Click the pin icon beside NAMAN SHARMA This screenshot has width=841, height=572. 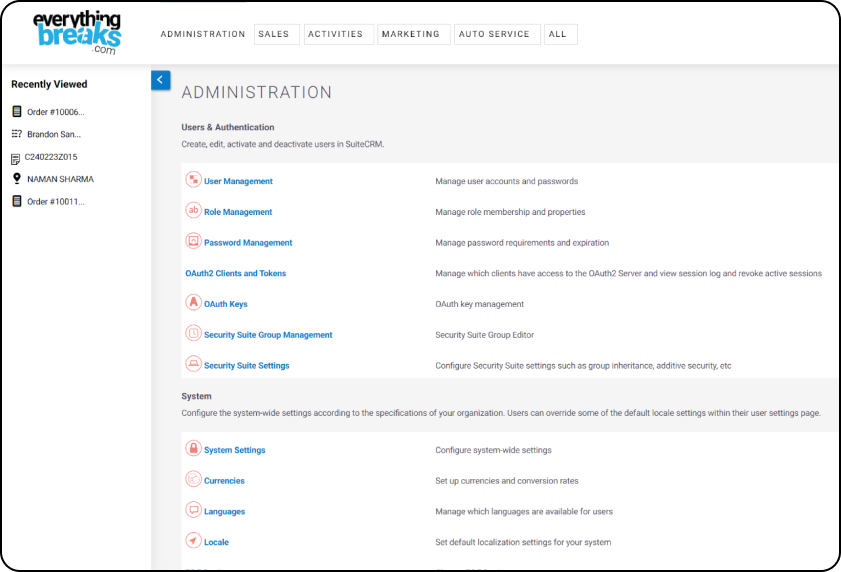pos(17,179)
